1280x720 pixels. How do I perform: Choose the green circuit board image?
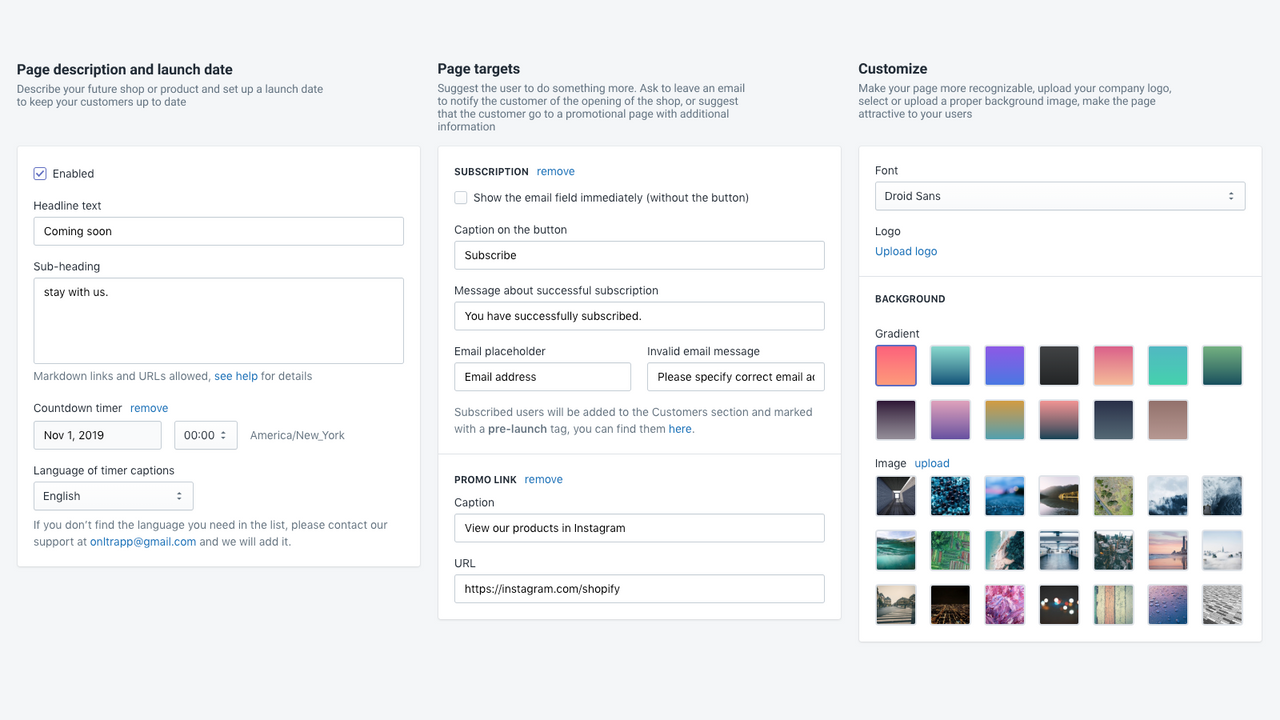click(x=950, y=550)
